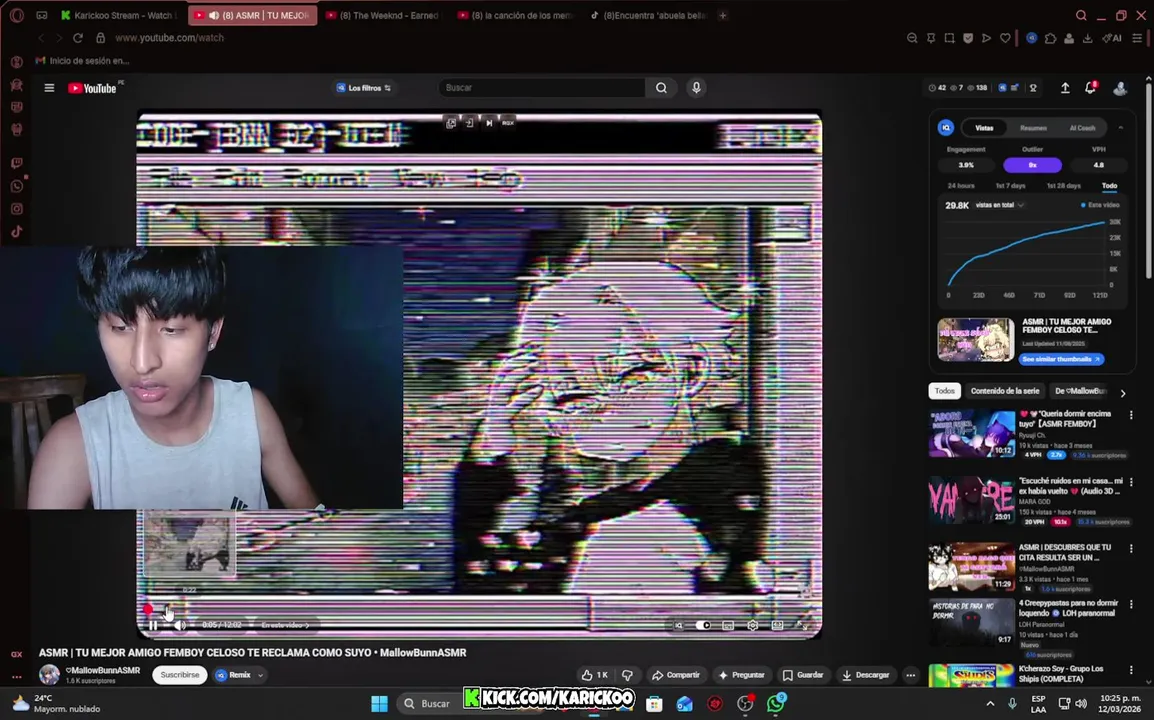Viewport: 1154px width, 720px height.
Task: Open the YouTube notifications bell
Action: [x=1091, y=88]
